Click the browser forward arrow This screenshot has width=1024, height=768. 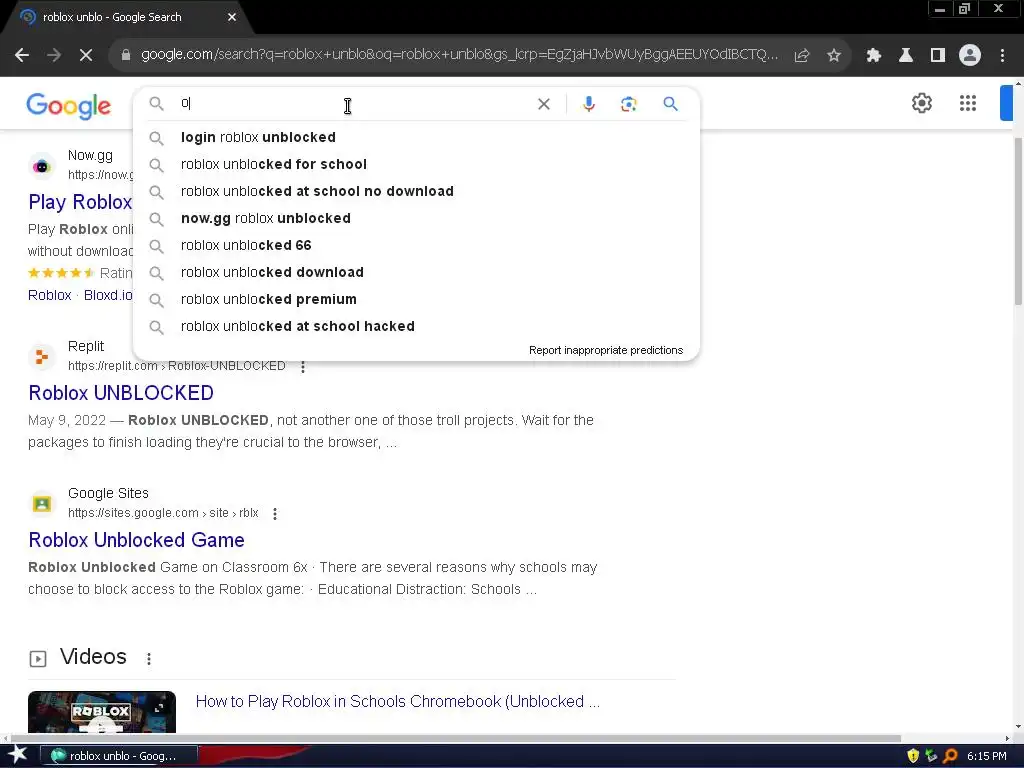pyautogui.click(x=54, y=56)
